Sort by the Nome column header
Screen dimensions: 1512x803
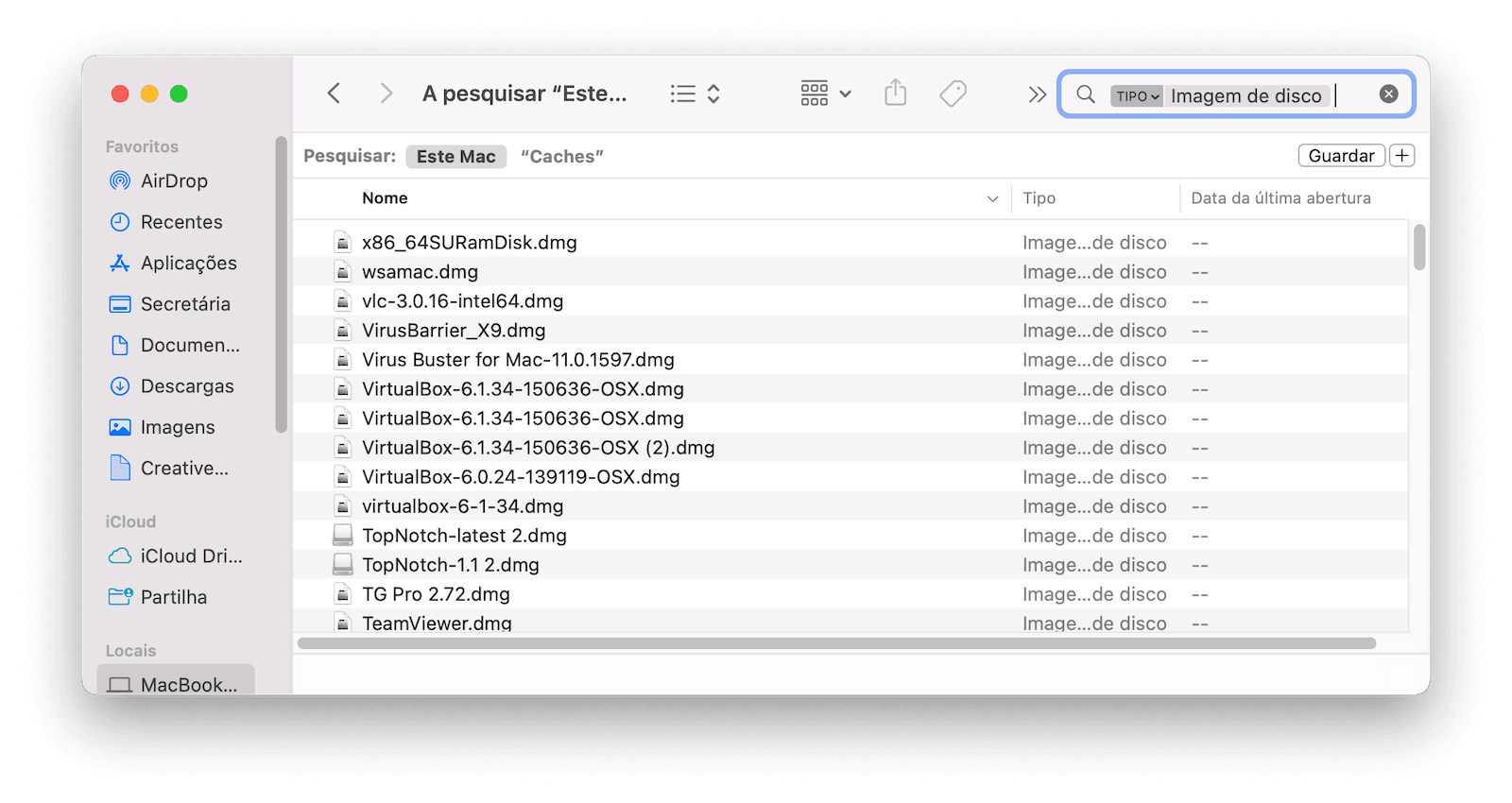385,198
